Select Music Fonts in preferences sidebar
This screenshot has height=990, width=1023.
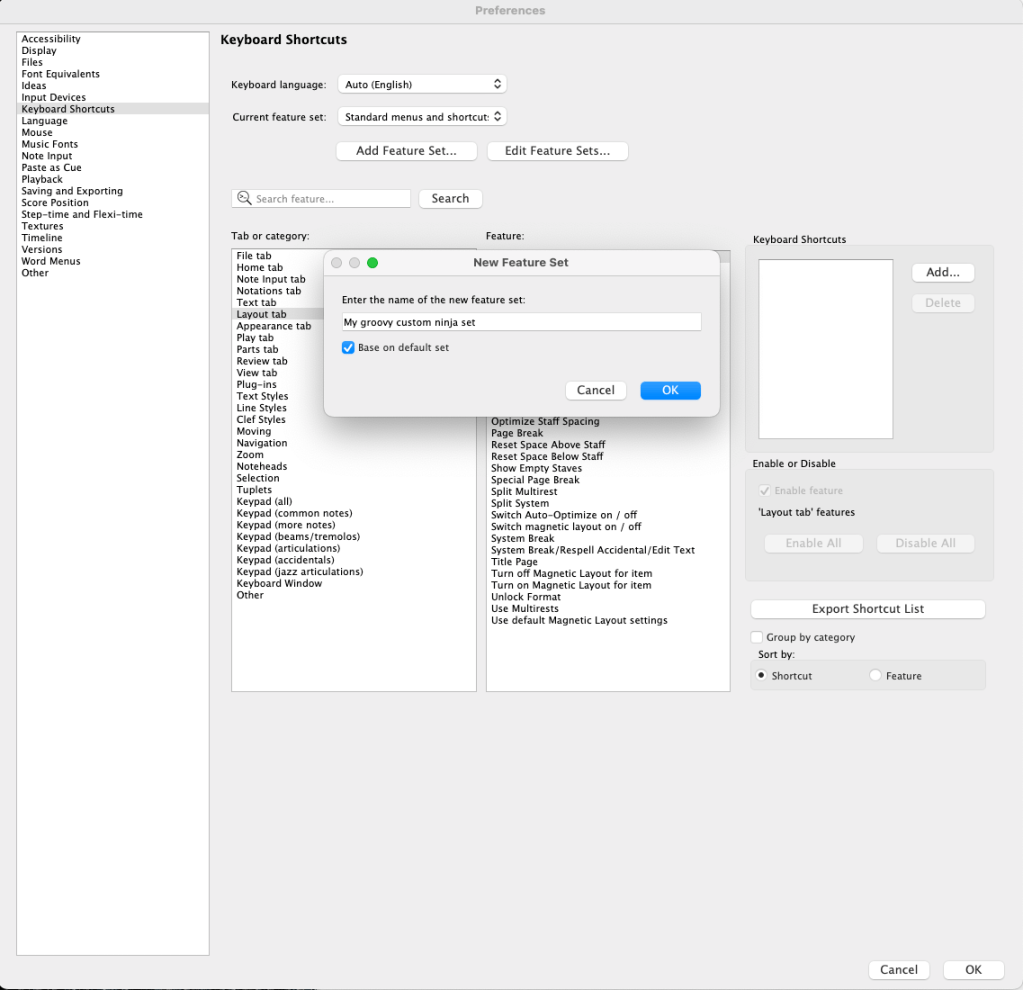point(50,144)
